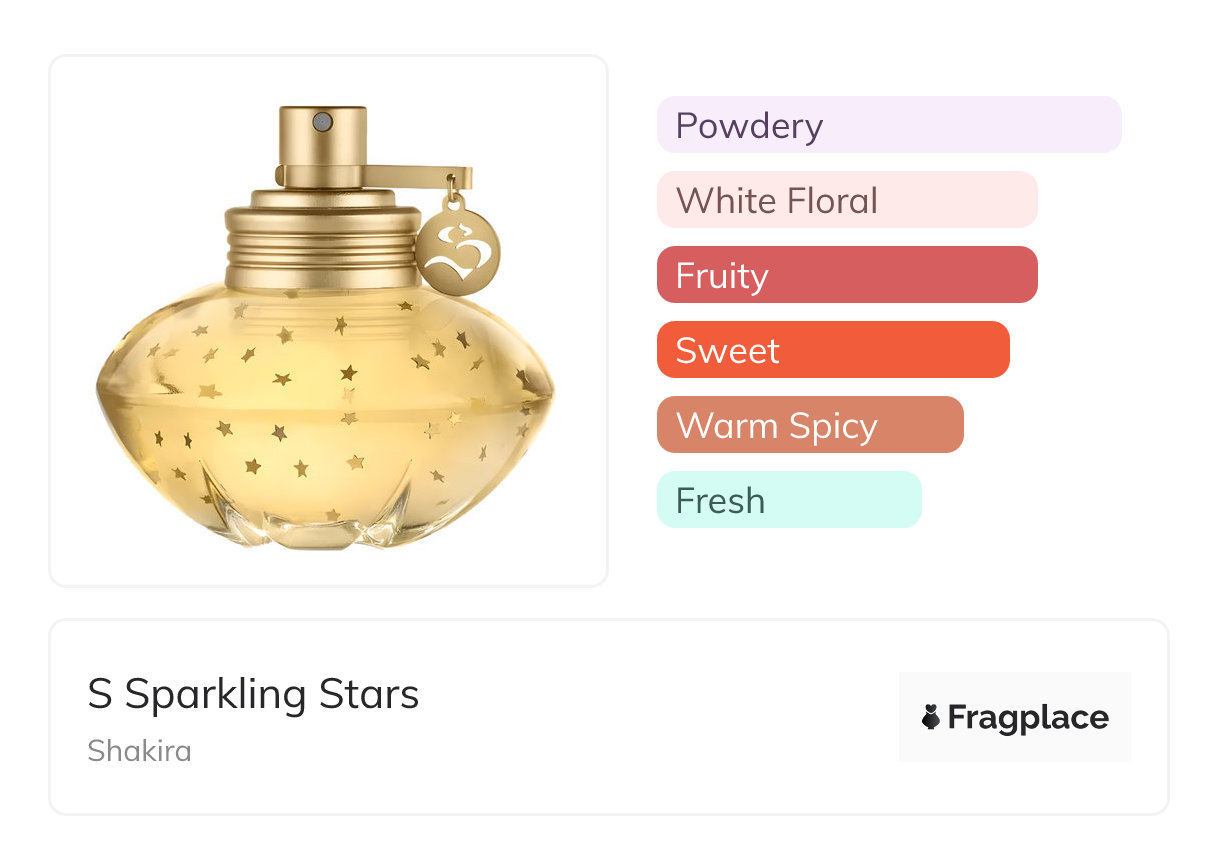Select the Powdery accord bar
Screen dimensions: 1218x864
(889, 125)
